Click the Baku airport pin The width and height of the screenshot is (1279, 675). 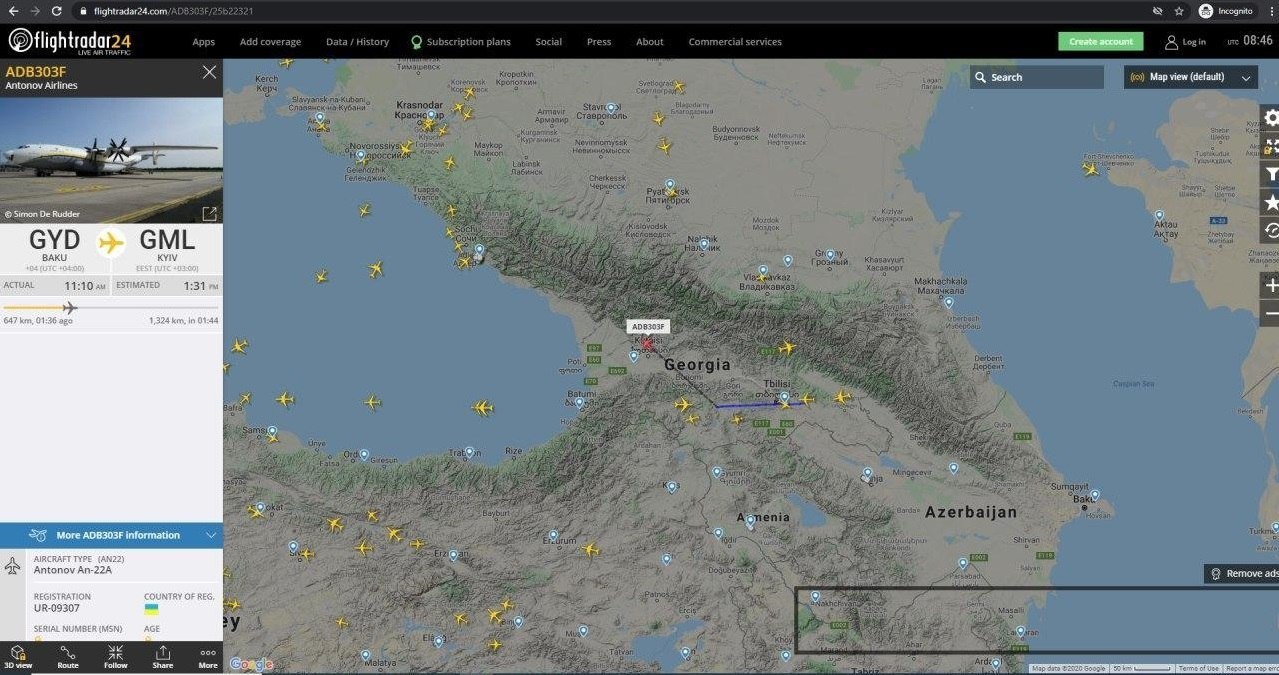1095,495
